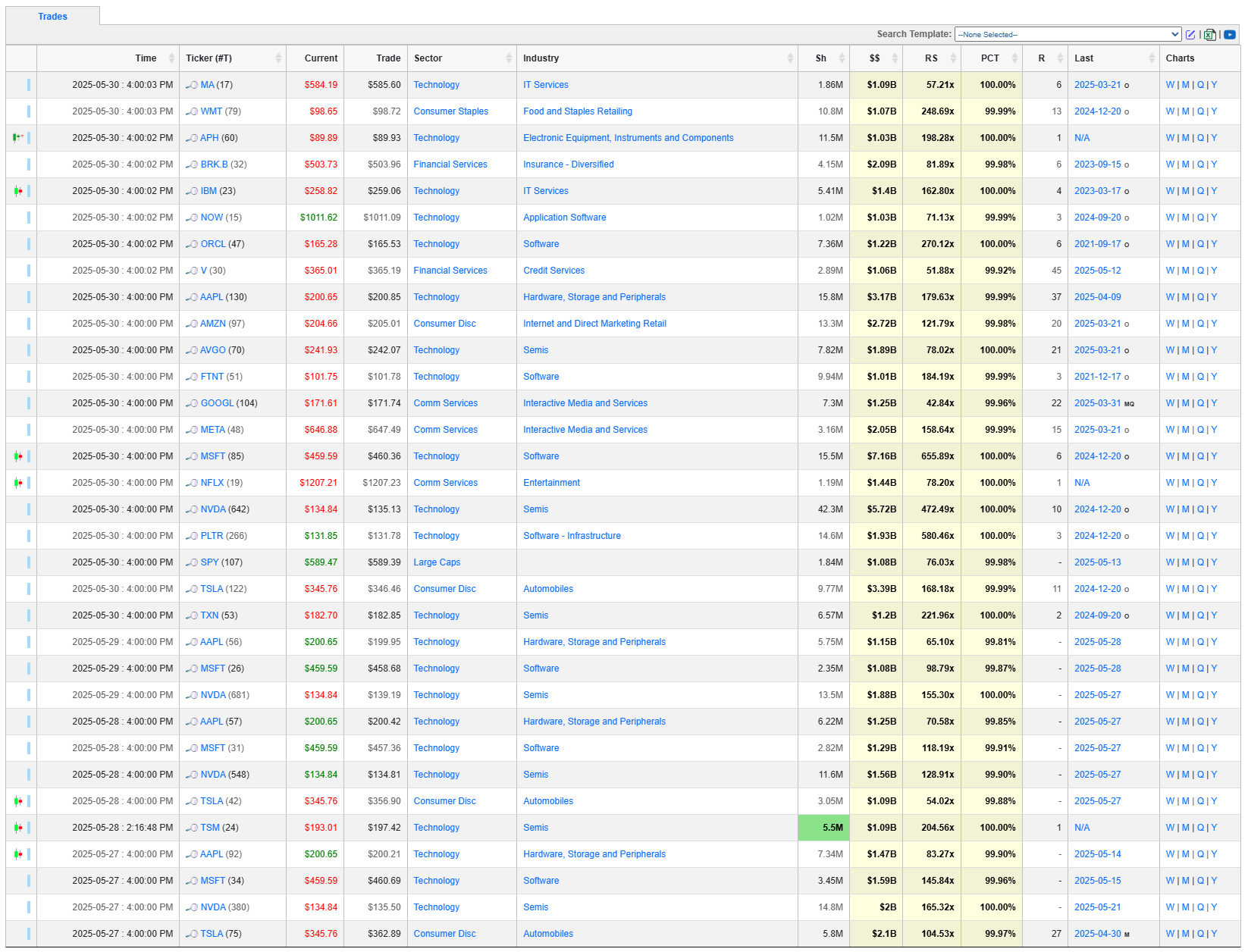
Task: Open monthly M chart for WMT row
Action: click(x=1186, y=111)
